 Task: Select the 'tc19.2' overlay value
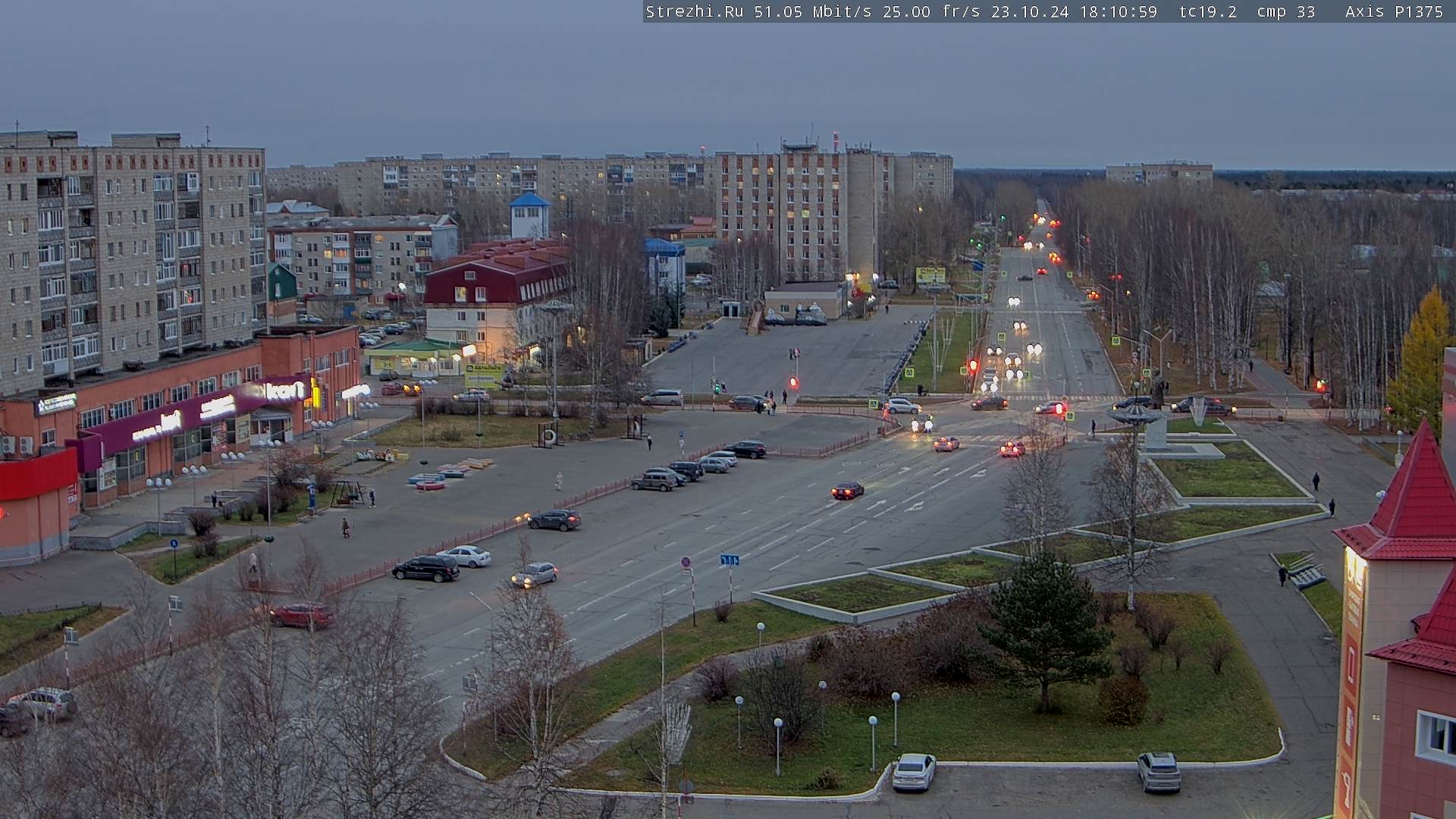[x=1208, y=11]
